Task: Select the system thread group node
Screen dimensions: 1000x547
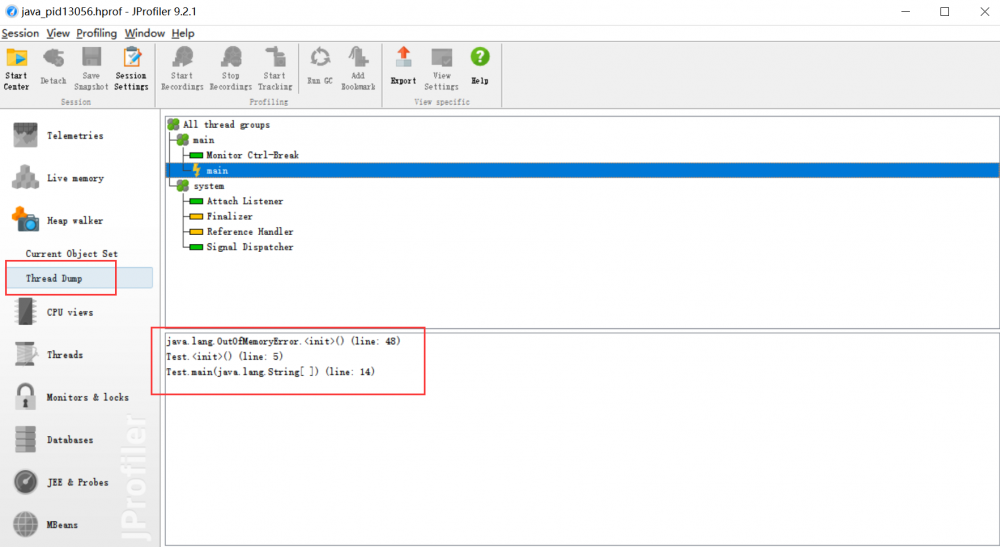Action: click(x=202, y=186)
